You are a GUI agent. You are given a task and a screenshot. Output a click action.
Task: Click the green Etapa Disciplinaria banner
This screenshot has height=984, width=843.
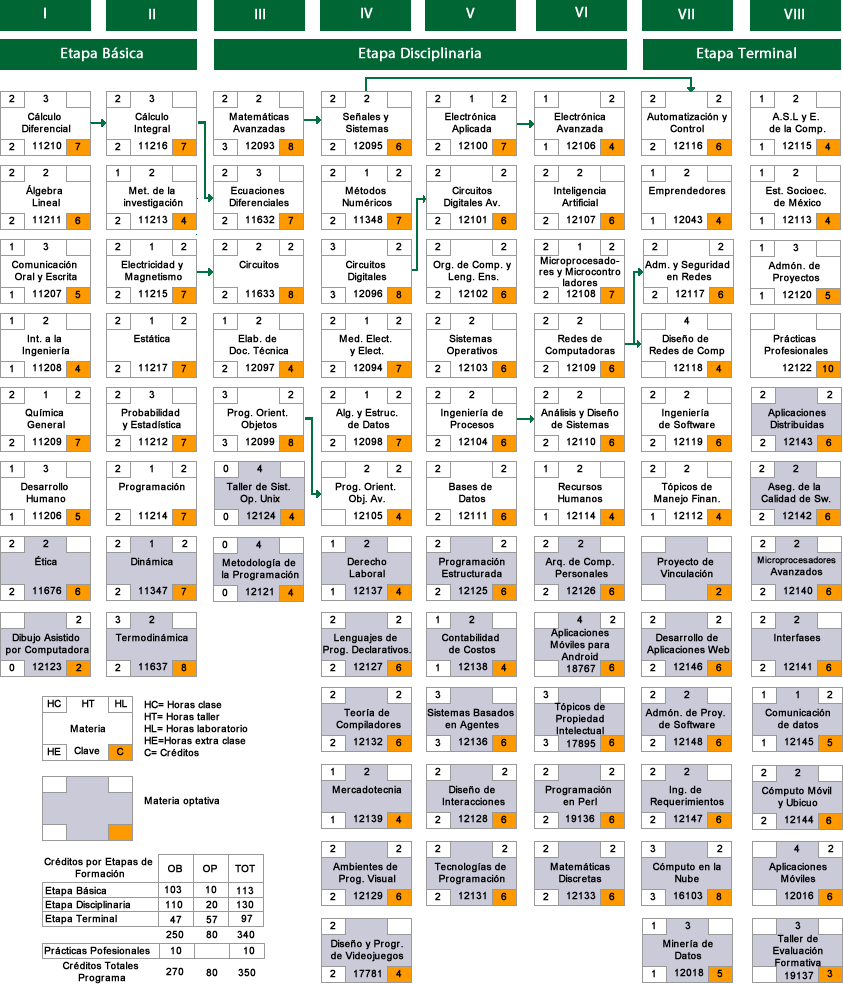420,54
